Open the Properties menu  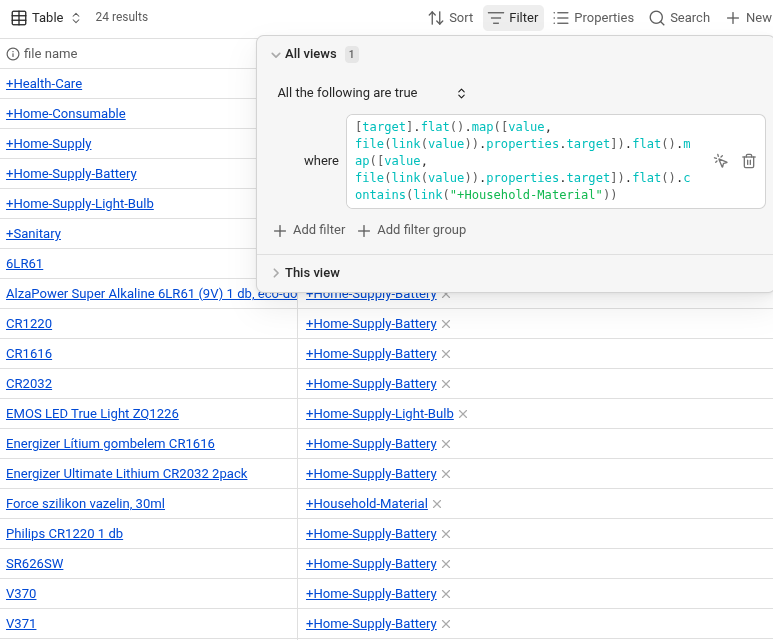pos(593,18)
